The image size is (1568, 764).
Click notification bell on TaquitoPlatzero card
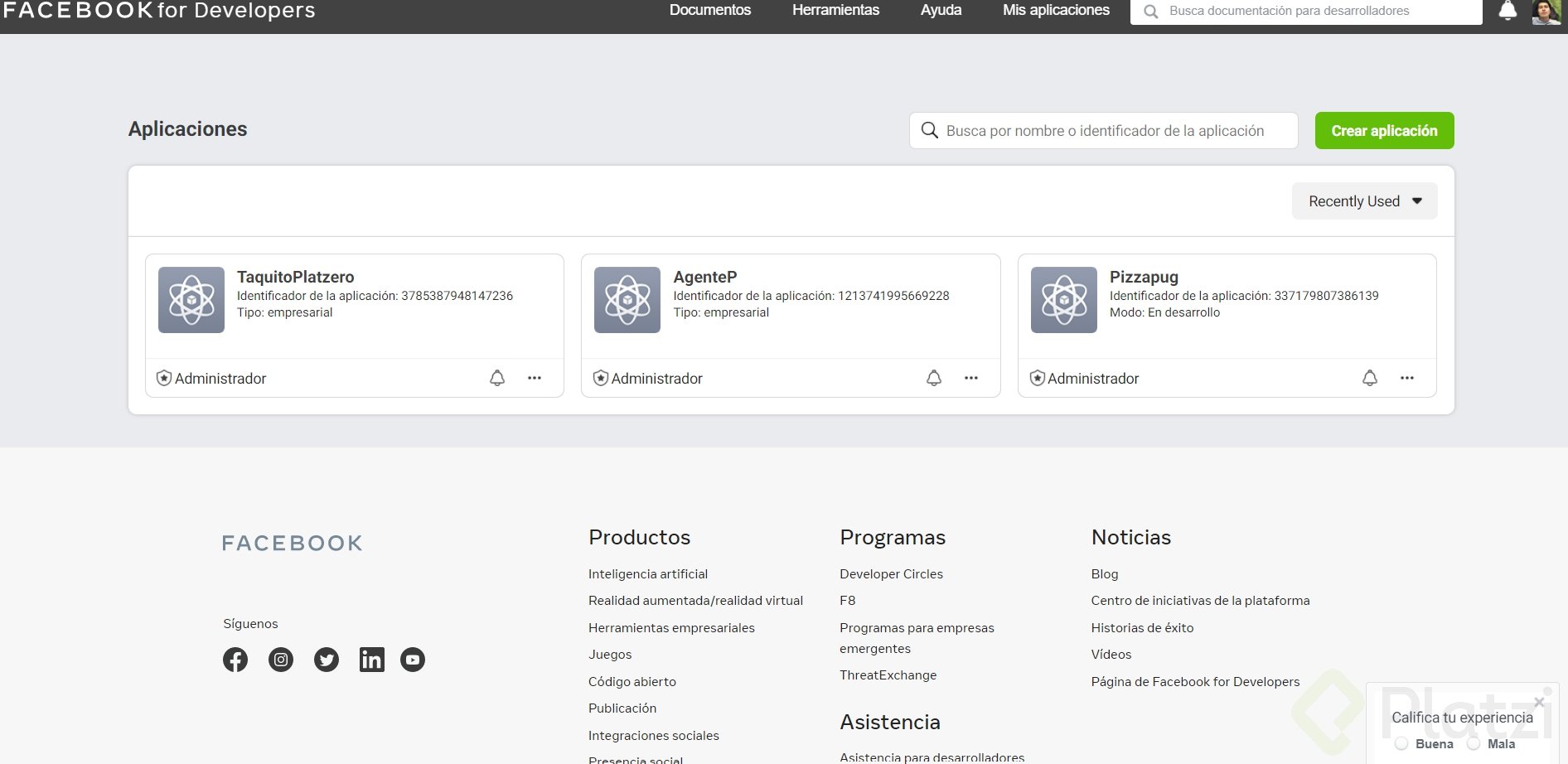(x=497, y=378)
